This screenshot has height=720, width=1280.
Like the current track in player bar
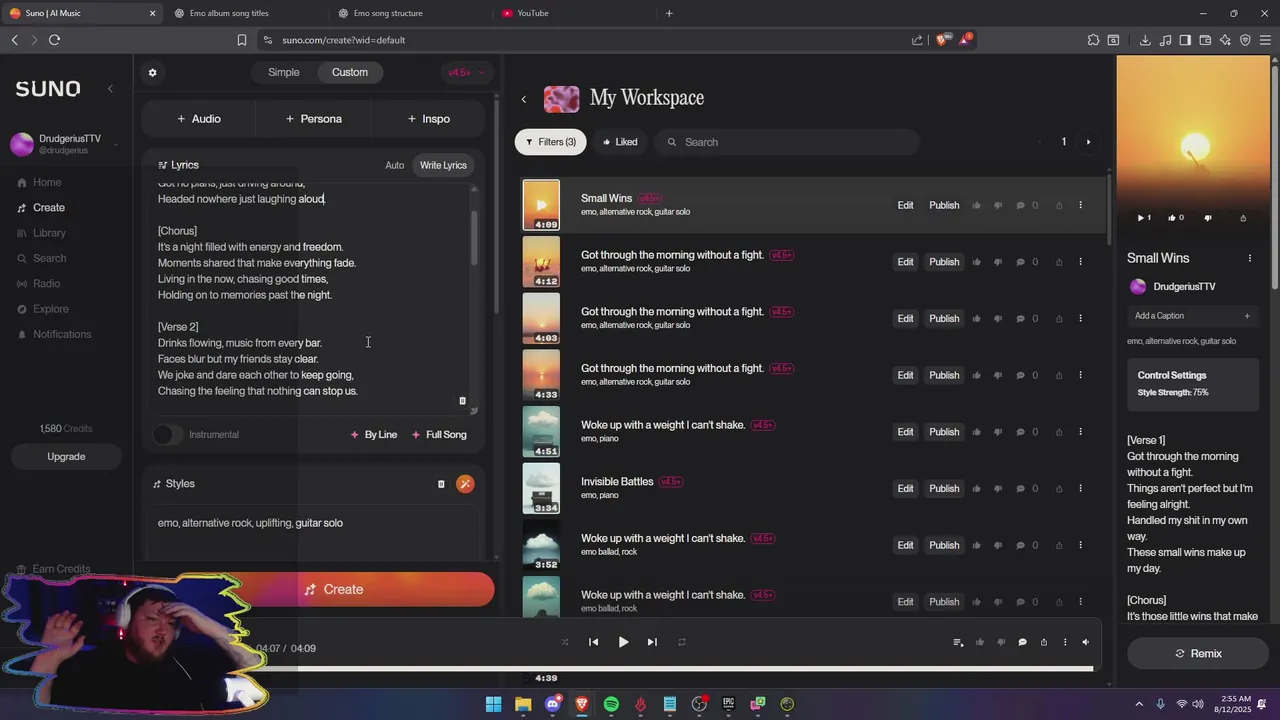(x=980, y=642)
